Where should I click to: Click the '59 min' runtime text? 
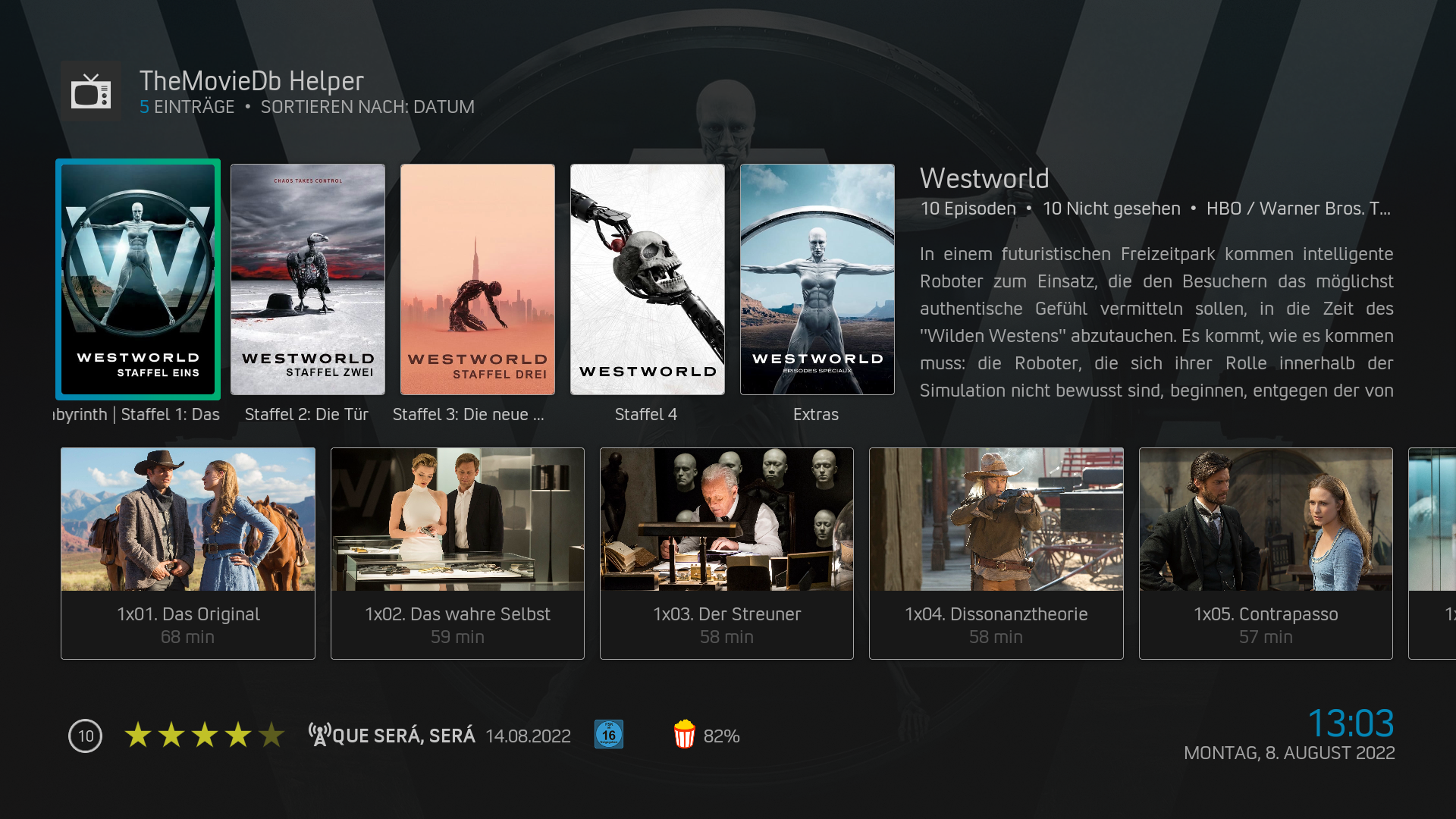click(x=457, y=637)
